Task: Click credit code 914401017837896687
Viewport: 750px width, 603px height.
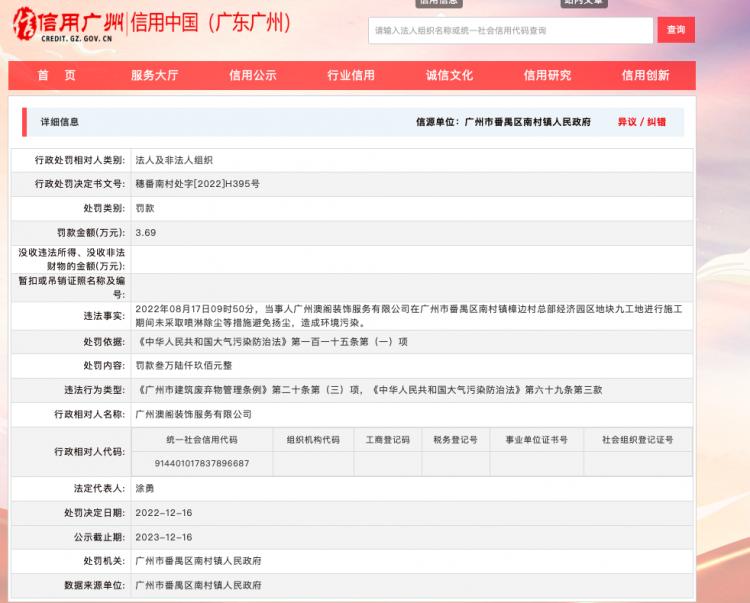Action: pyautogui.click(x=202, y=463)
